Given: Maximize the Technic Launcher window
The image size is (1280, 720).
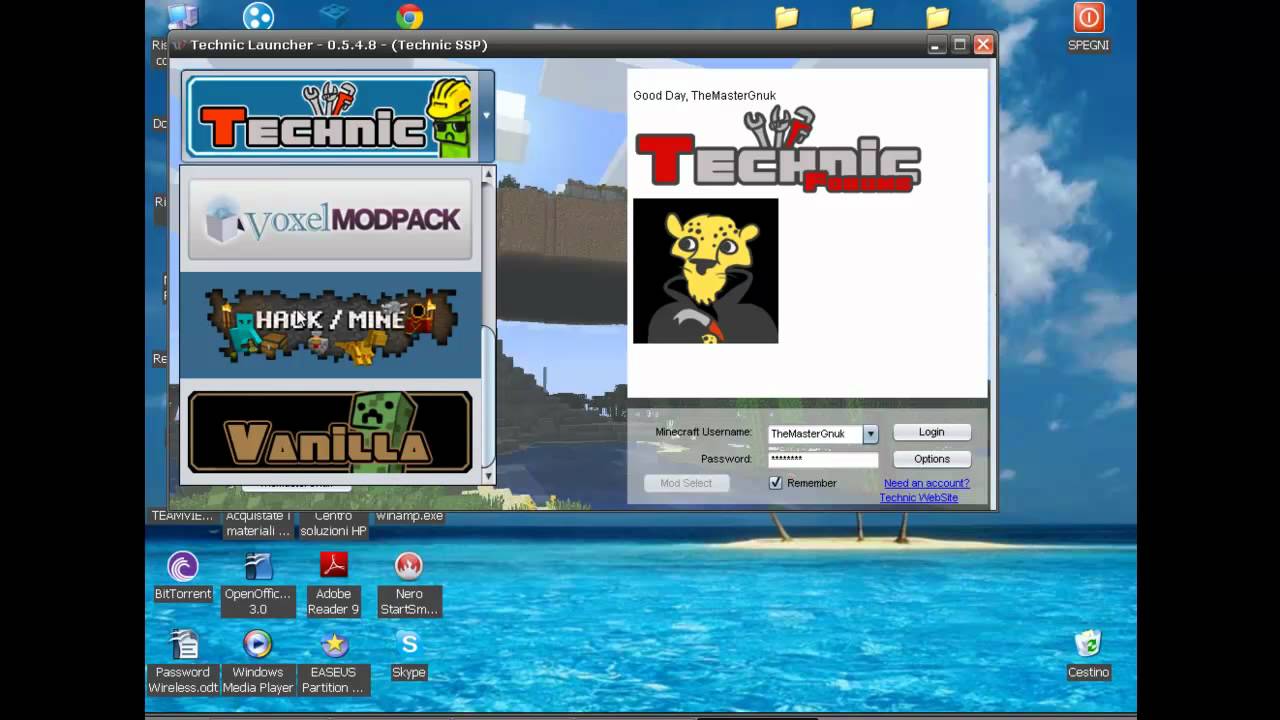Looking at the screenshot, I should 960,44.
